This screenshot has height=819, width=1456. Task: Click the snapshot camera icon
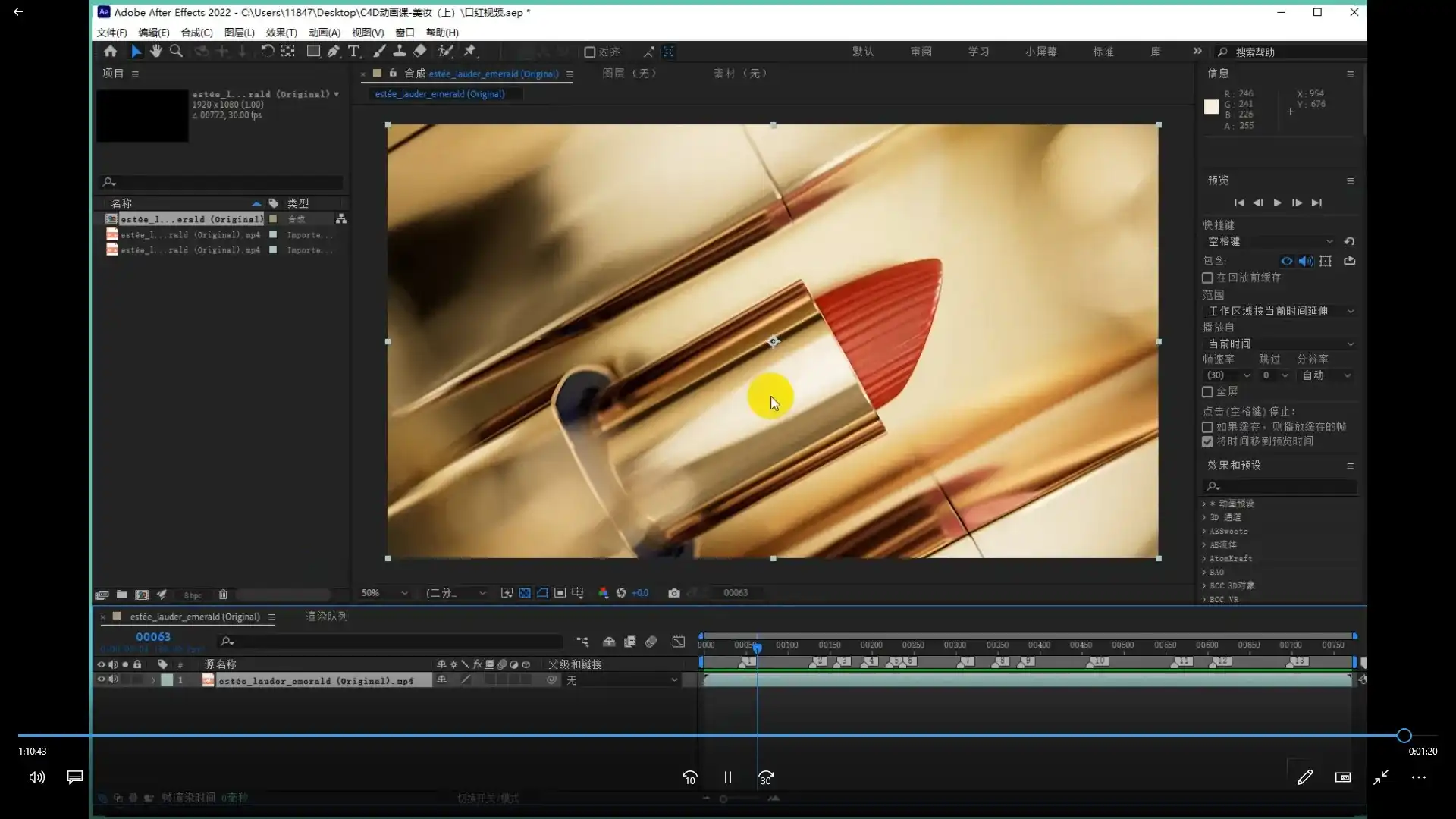click(673, 593)
